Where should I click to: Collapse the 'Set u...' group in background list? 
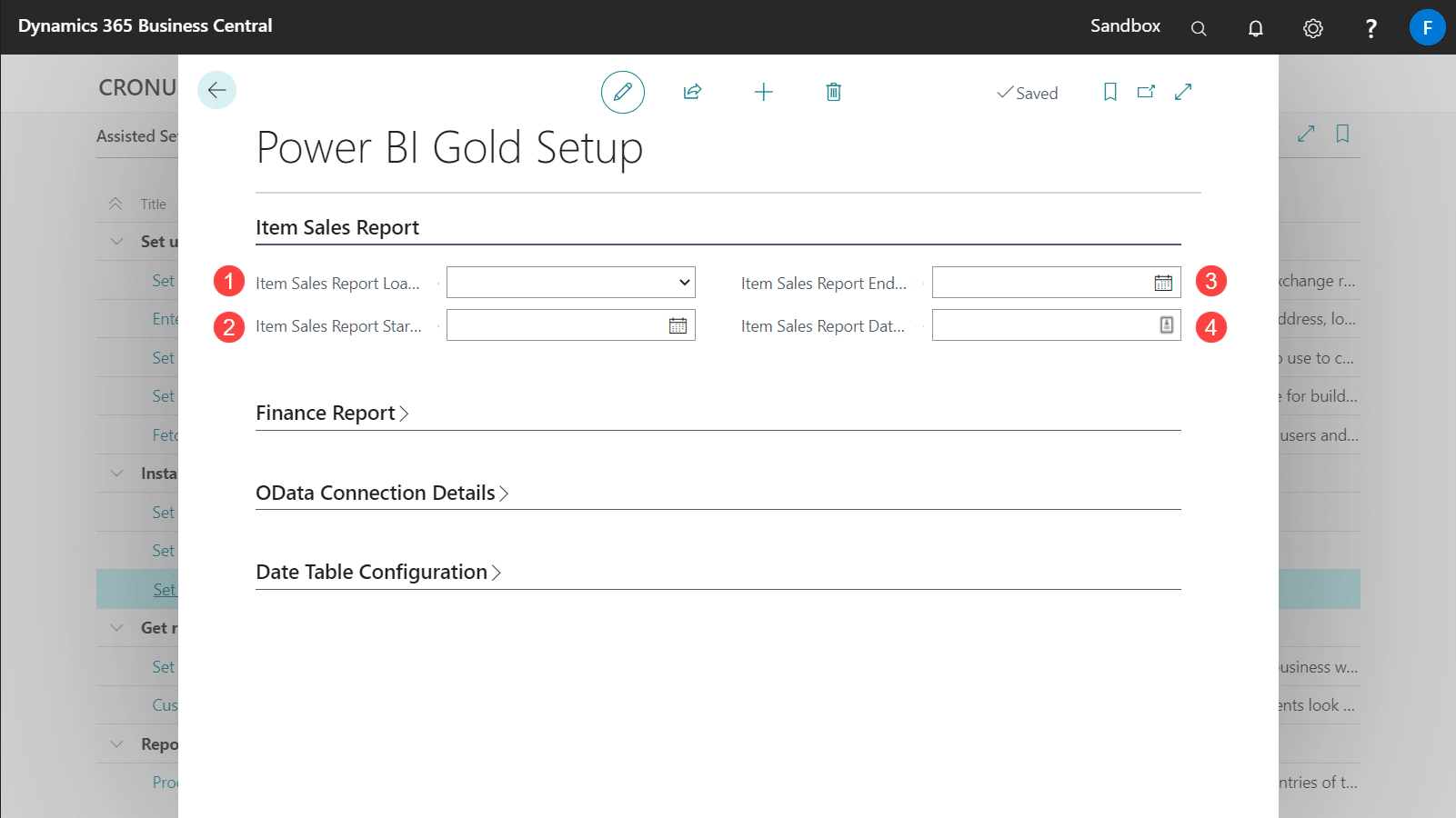[x=116, y=242]
